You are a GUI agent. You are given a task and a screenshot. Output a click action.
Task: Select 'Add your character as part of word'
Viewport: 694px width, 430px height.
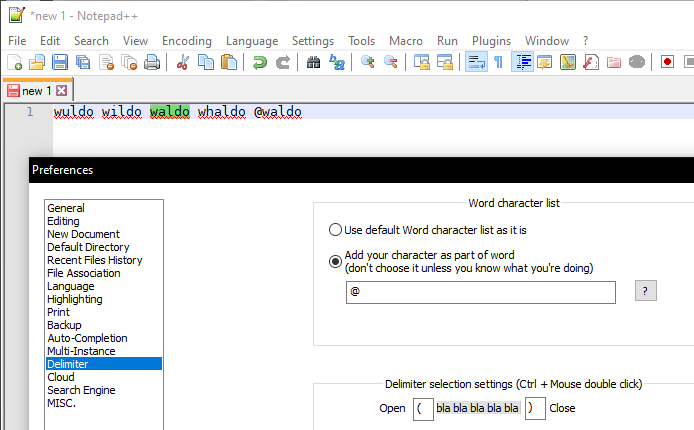click(335, 261)
